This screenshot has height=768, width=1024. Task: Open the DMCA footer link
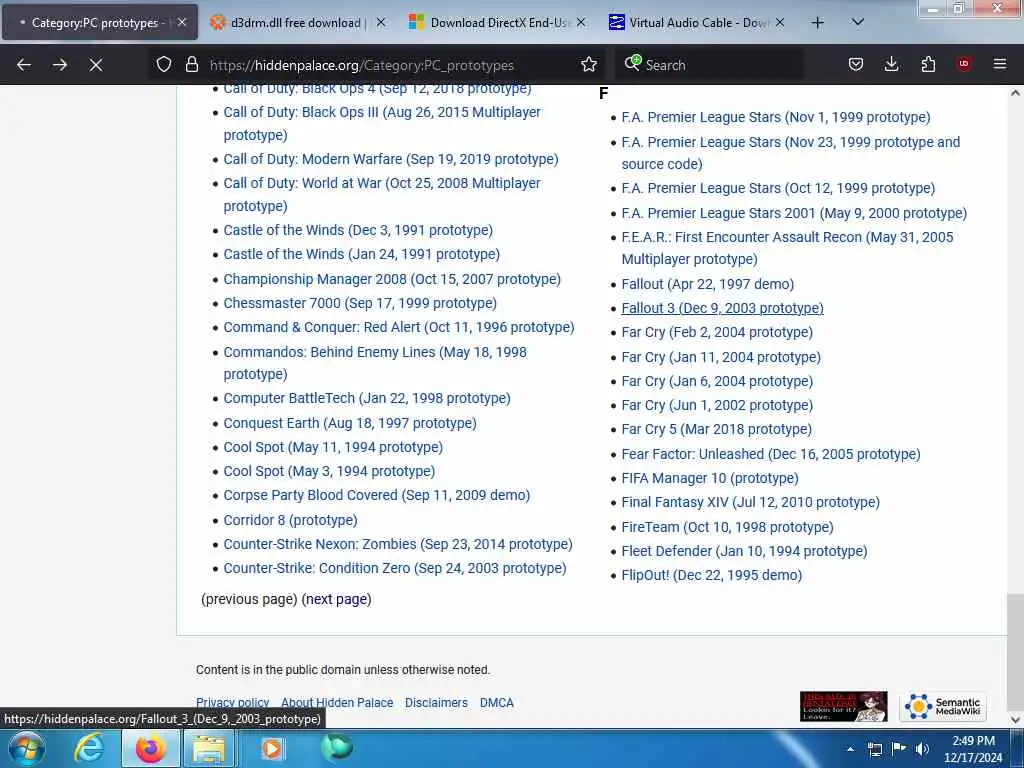496,703
